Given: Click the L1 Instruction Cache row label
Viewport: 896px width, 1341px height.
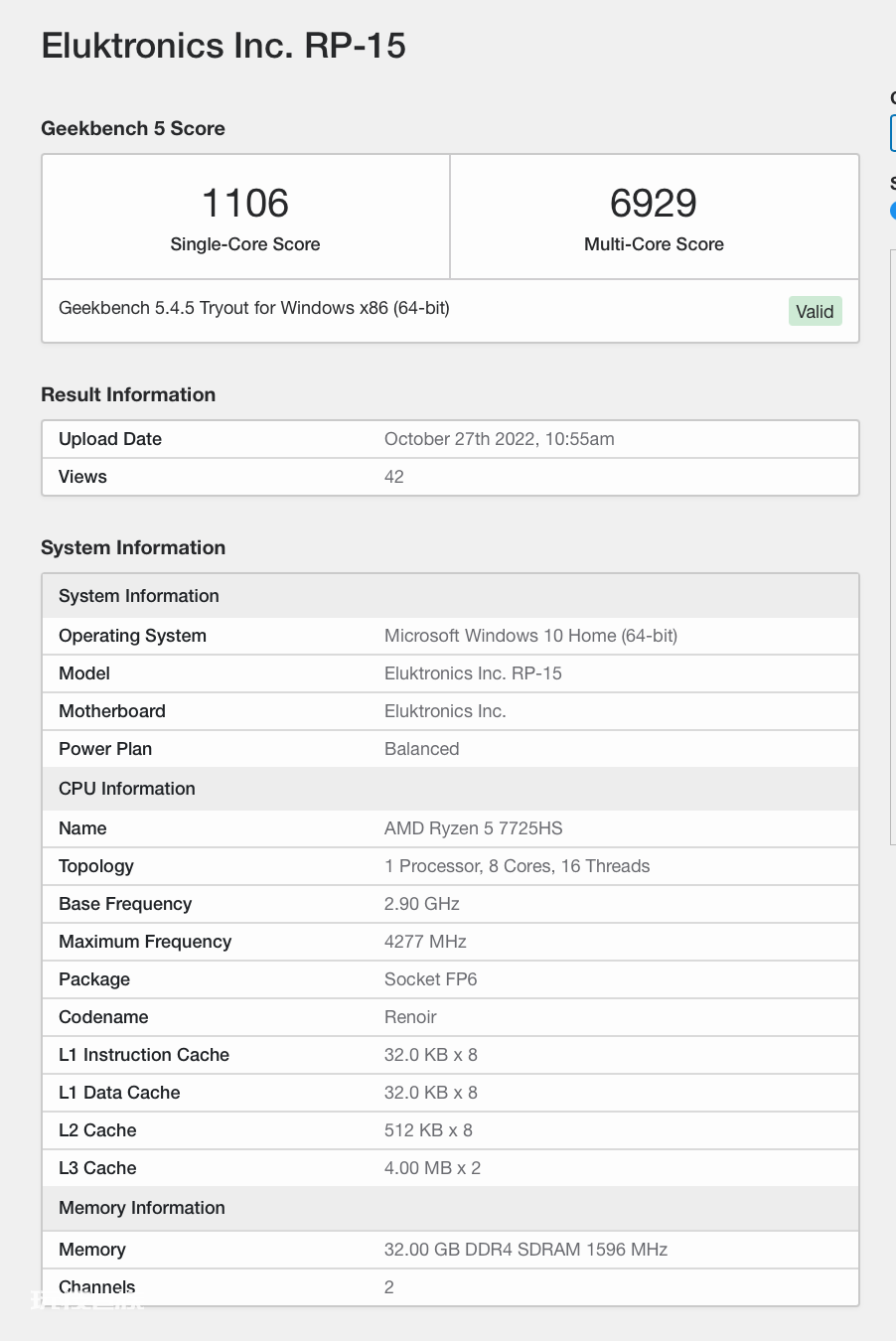Looking at the screenshot, I should [144, 1055].
